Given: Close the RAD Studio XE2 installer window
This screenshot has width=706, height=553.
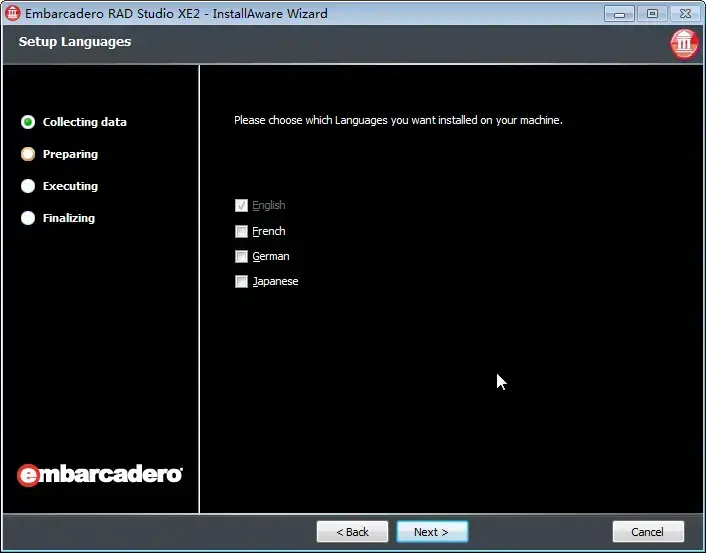Looking at the screenshot, I should coord(686,14).
